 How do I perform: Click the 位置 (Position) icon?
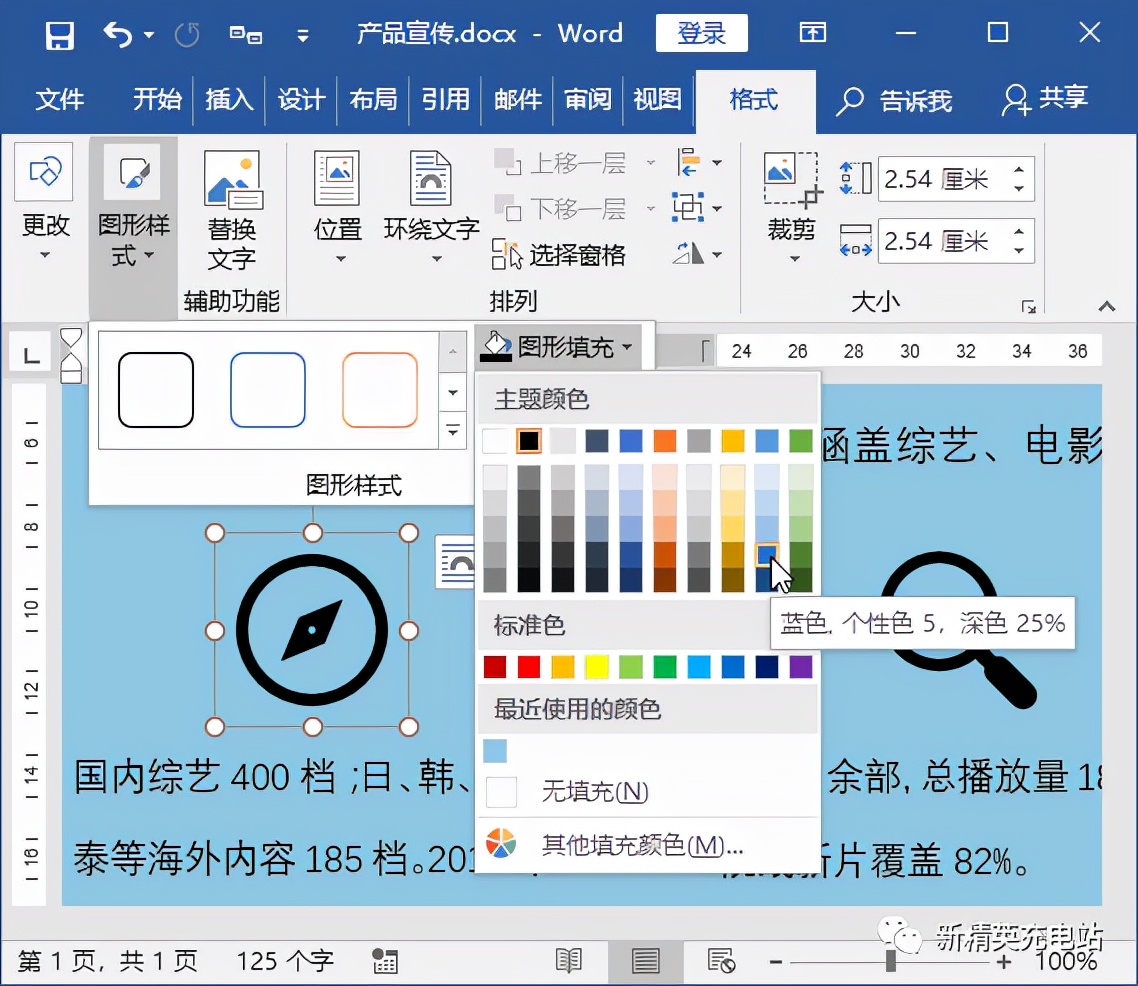coord(337,205)
